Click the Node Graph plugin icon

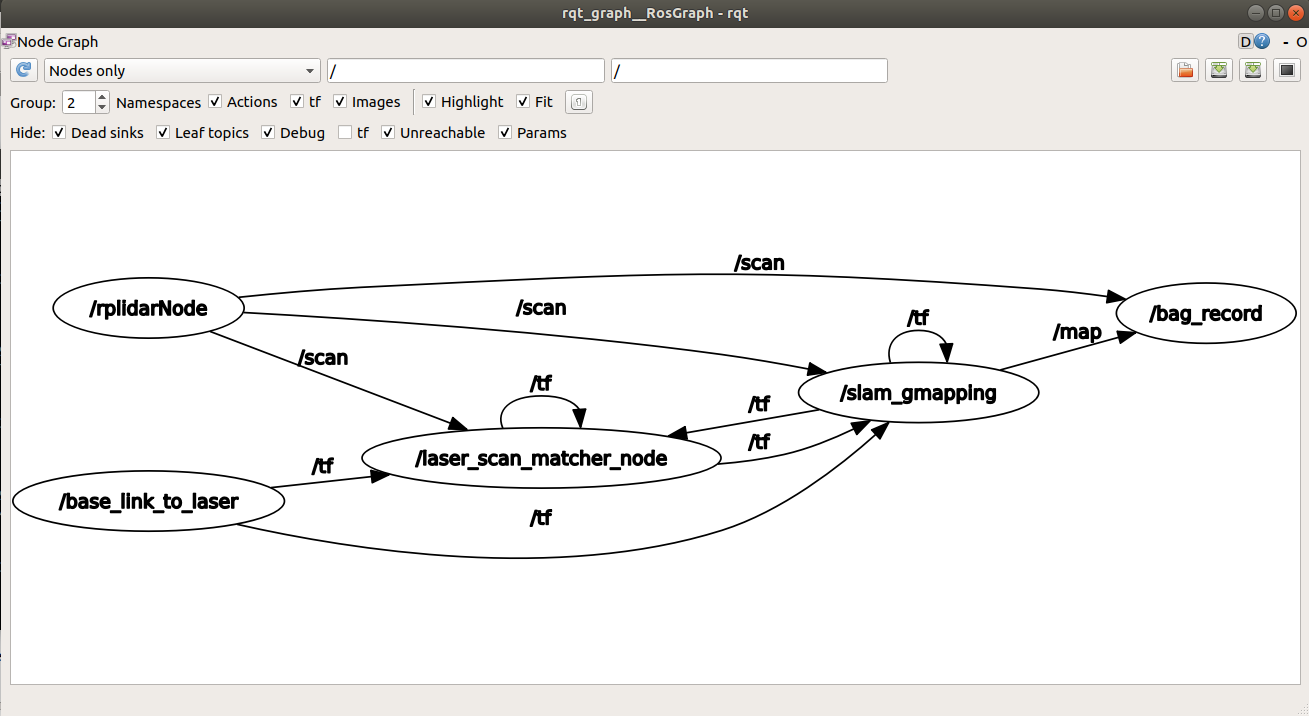tap(8, 42)
